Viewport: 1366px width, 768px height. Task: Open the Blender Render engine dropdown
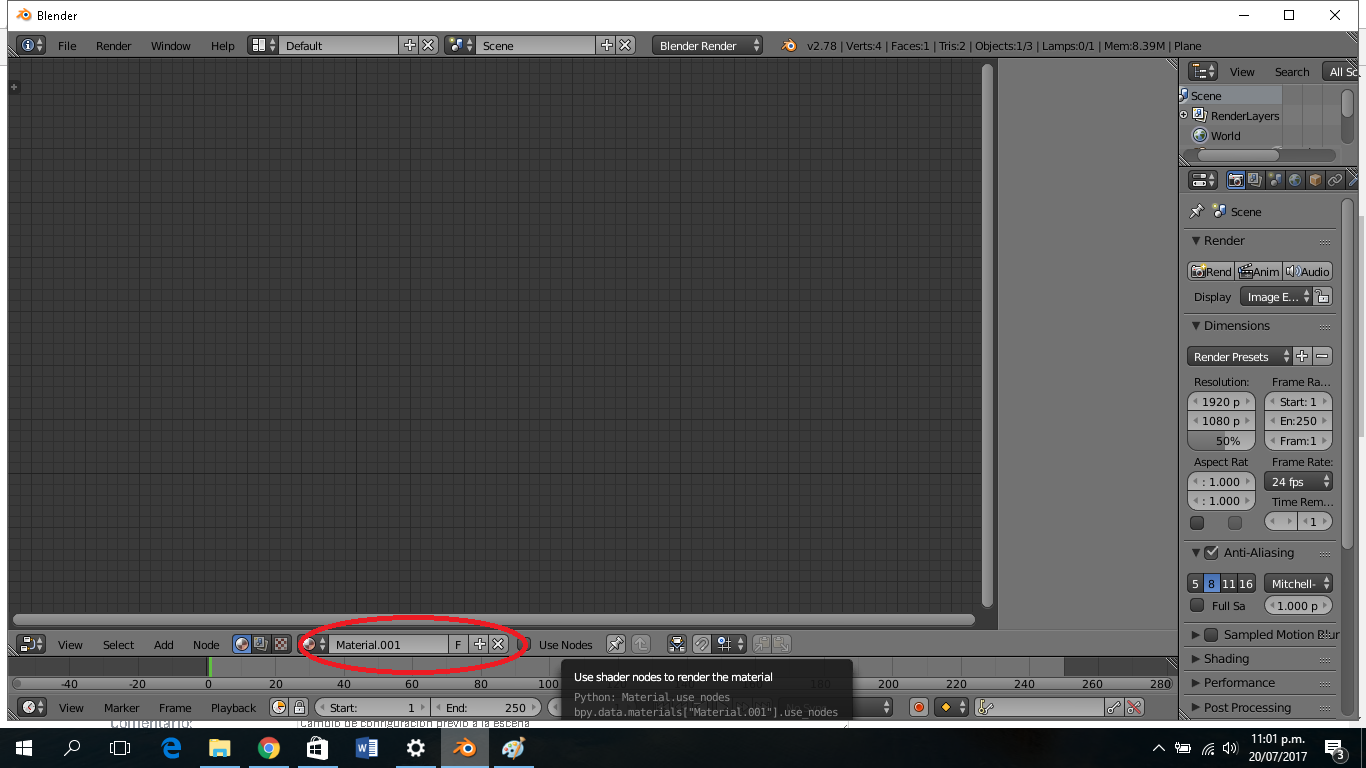point(707,45)
